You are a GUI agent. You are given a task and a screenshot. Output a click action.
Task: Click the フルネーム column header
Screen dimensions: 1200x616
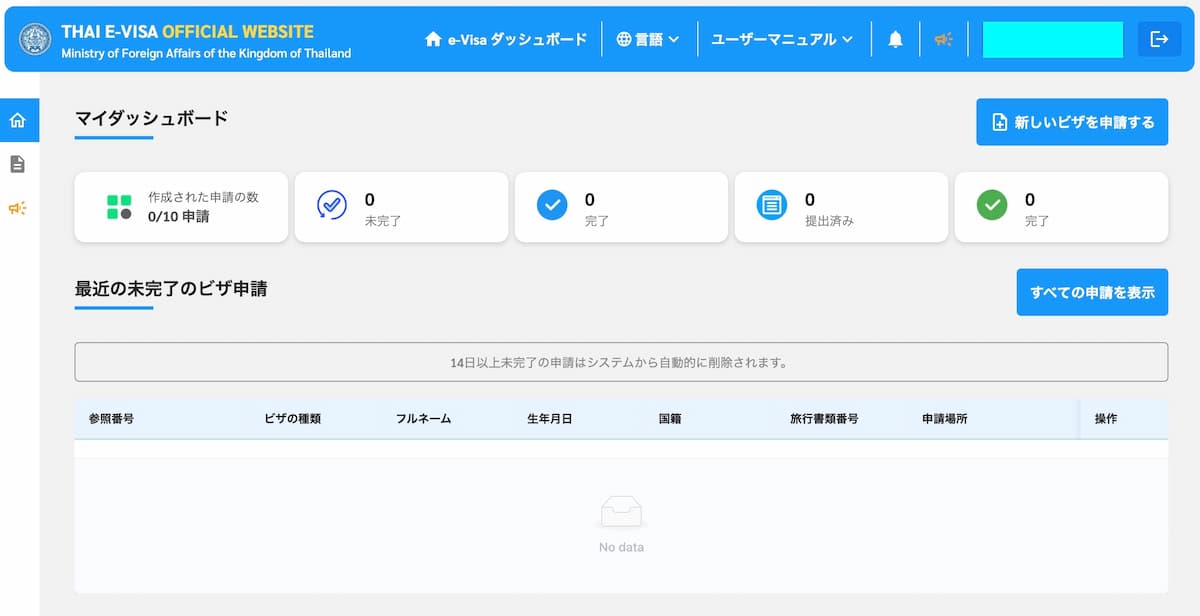[424, 419]
